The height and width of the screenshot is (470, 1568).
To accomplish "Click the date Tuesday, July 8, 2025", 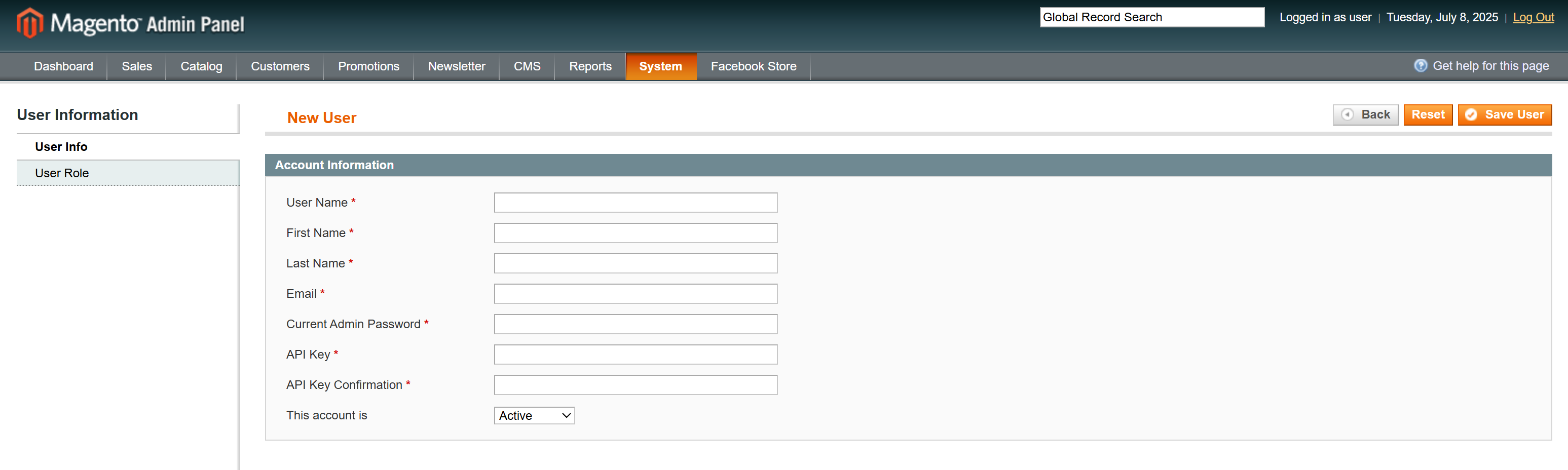I will click(x=1442, y=17).
